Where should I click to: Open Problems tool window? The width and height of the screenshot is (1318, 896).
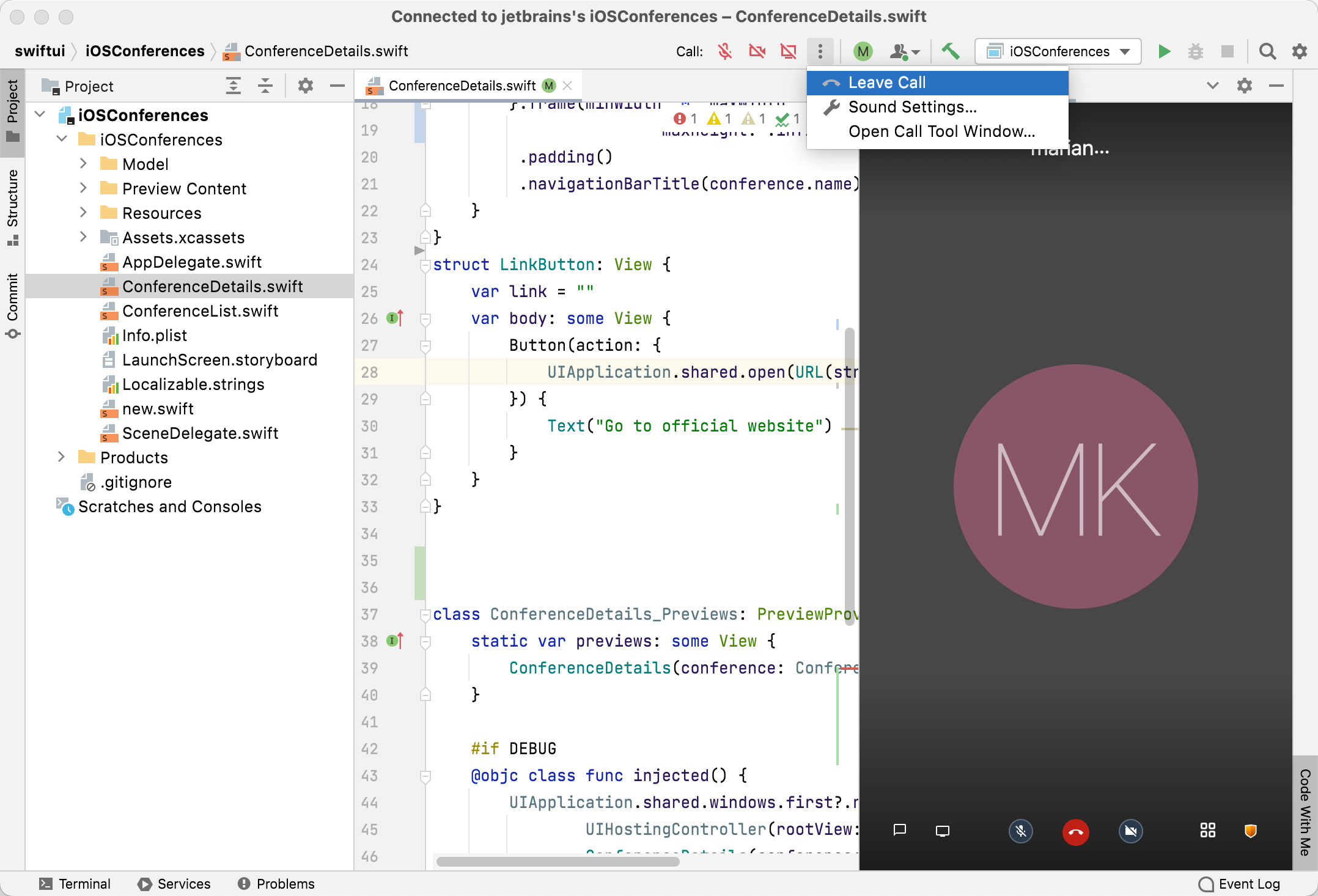[x=276, y=884]
